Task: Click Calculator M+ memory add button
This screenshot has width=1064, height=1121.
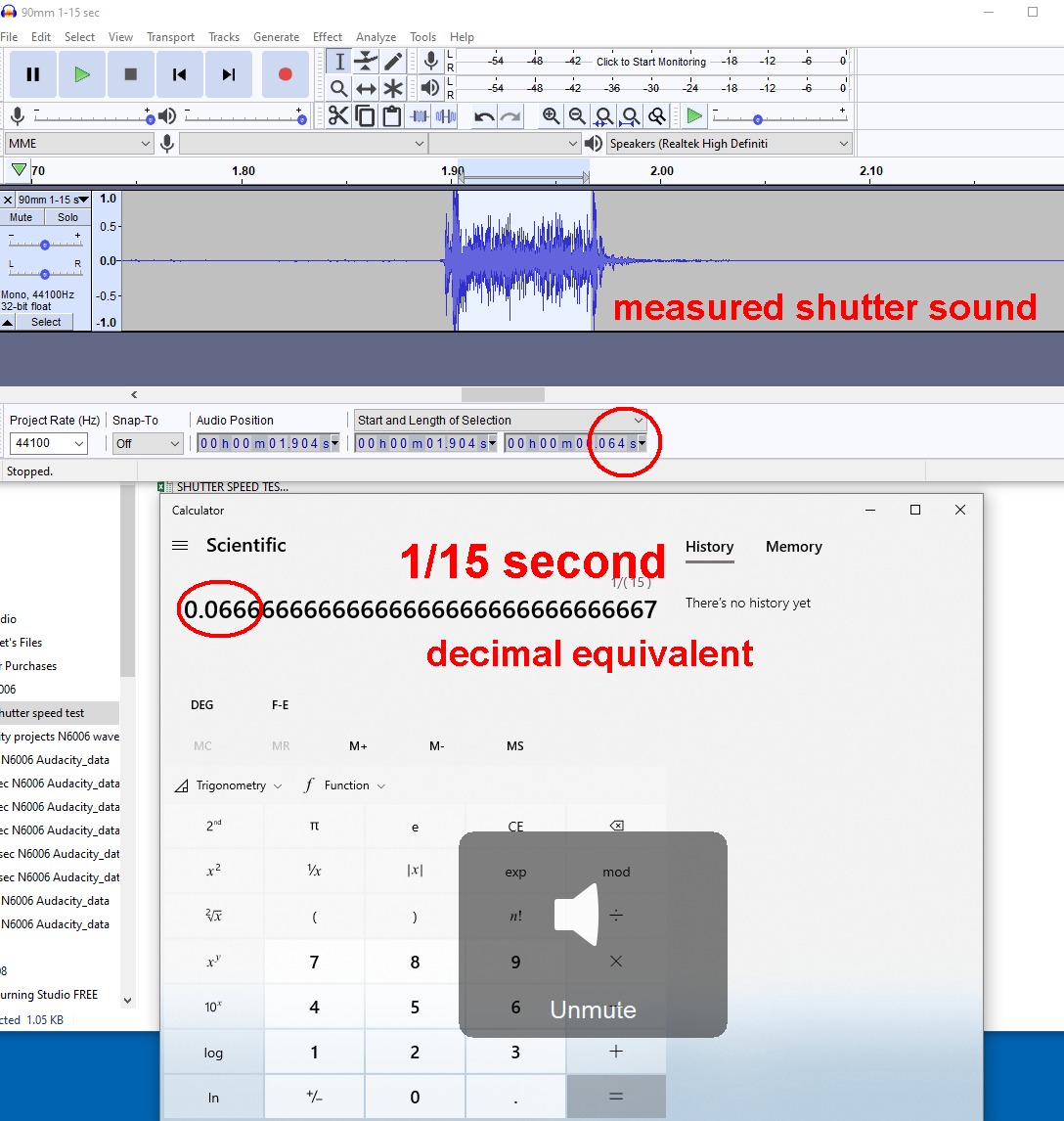Action: pyautogui.click(x=358, y=746)
